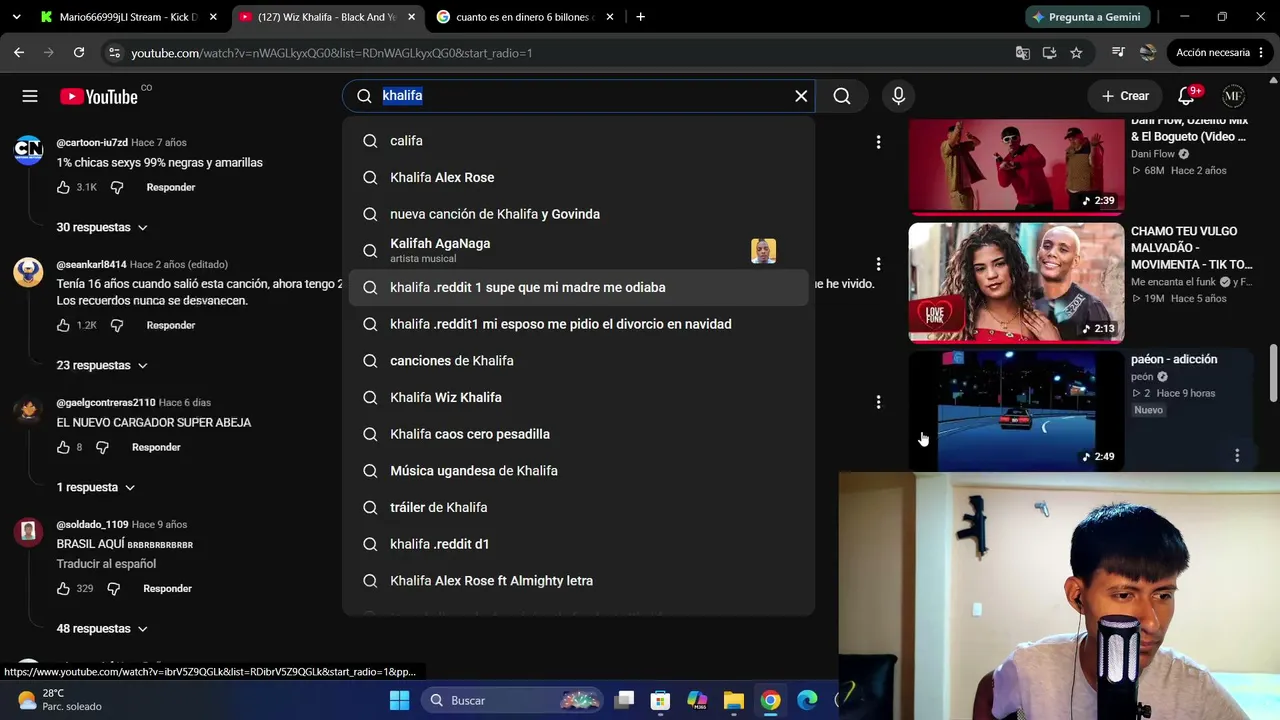The image size is (1280, 720).
Task: Open the options menu for @cartoon-iu7zd comment
Action: (878, 142)
